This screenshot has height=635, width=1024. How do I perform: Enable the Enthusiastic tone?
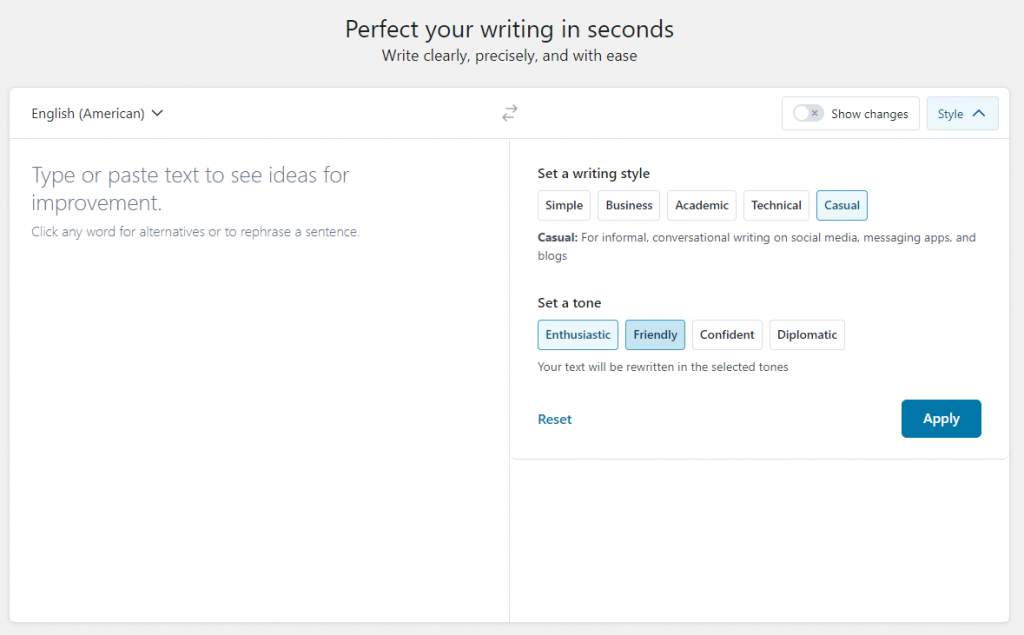point(578,335)
